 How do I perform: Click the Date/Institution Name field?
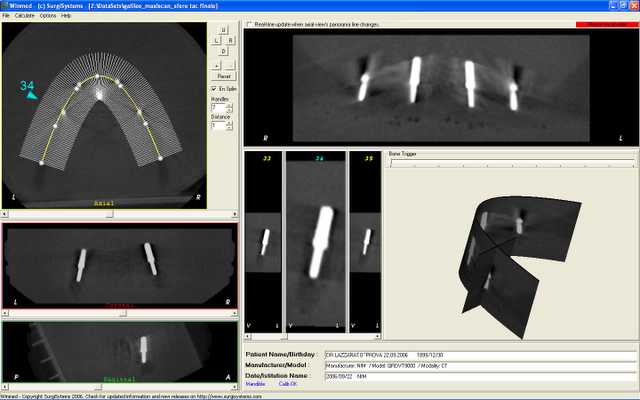[481, 376]
